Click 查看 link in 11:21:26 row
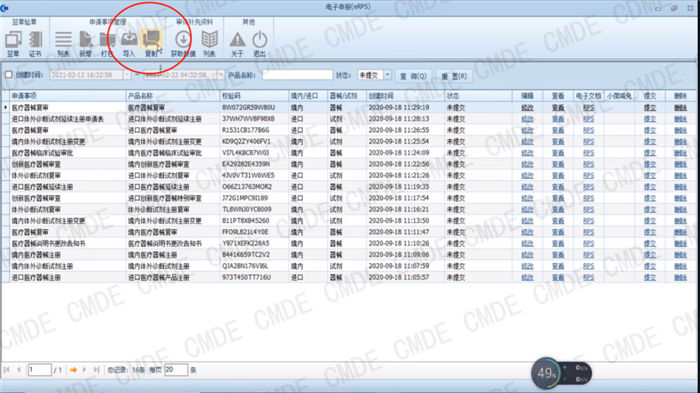The image size is (700, 393). coord(558,176)
